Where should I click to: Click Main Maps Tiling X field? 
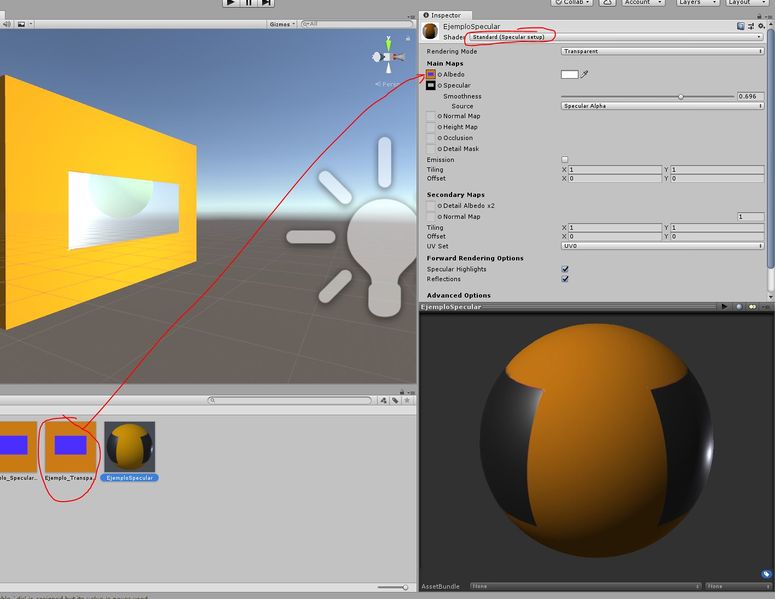614,170
